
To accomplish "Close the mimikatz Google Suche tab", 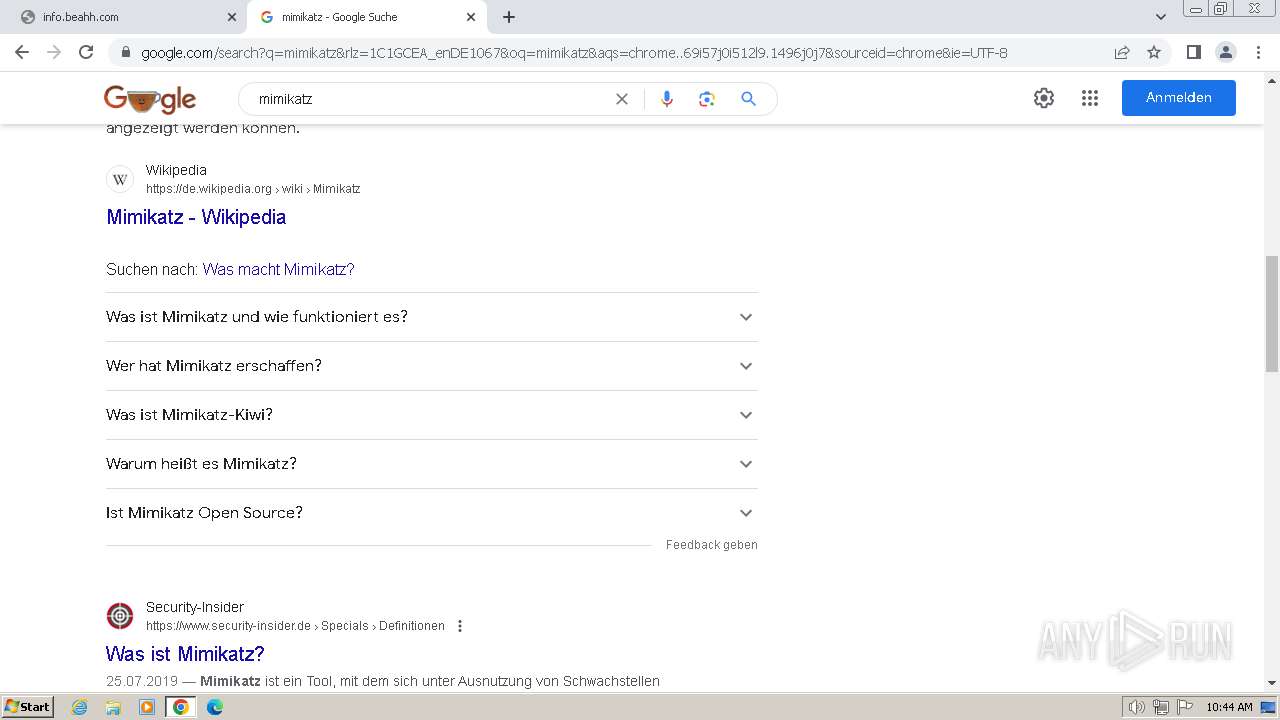I will [471, 17].
